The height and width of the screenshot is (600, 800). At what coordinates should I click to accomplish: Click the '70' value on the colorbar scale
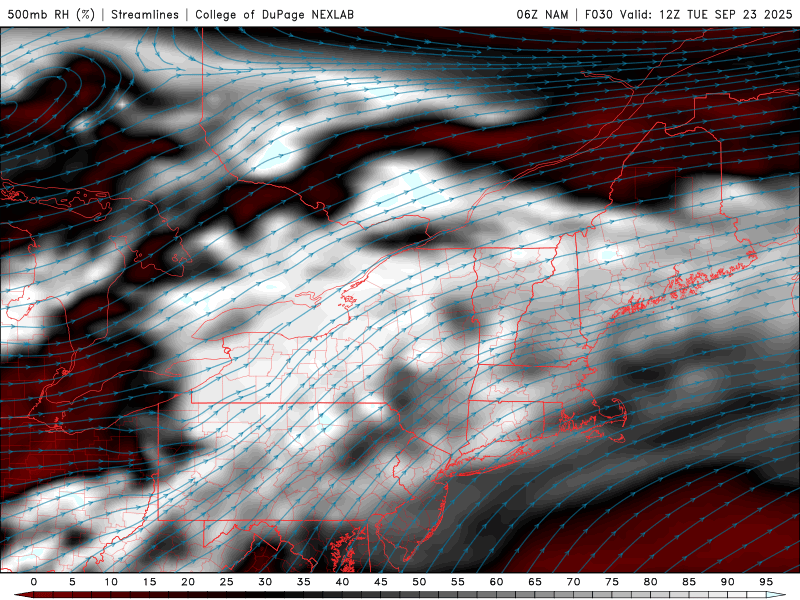pos(573,582)
